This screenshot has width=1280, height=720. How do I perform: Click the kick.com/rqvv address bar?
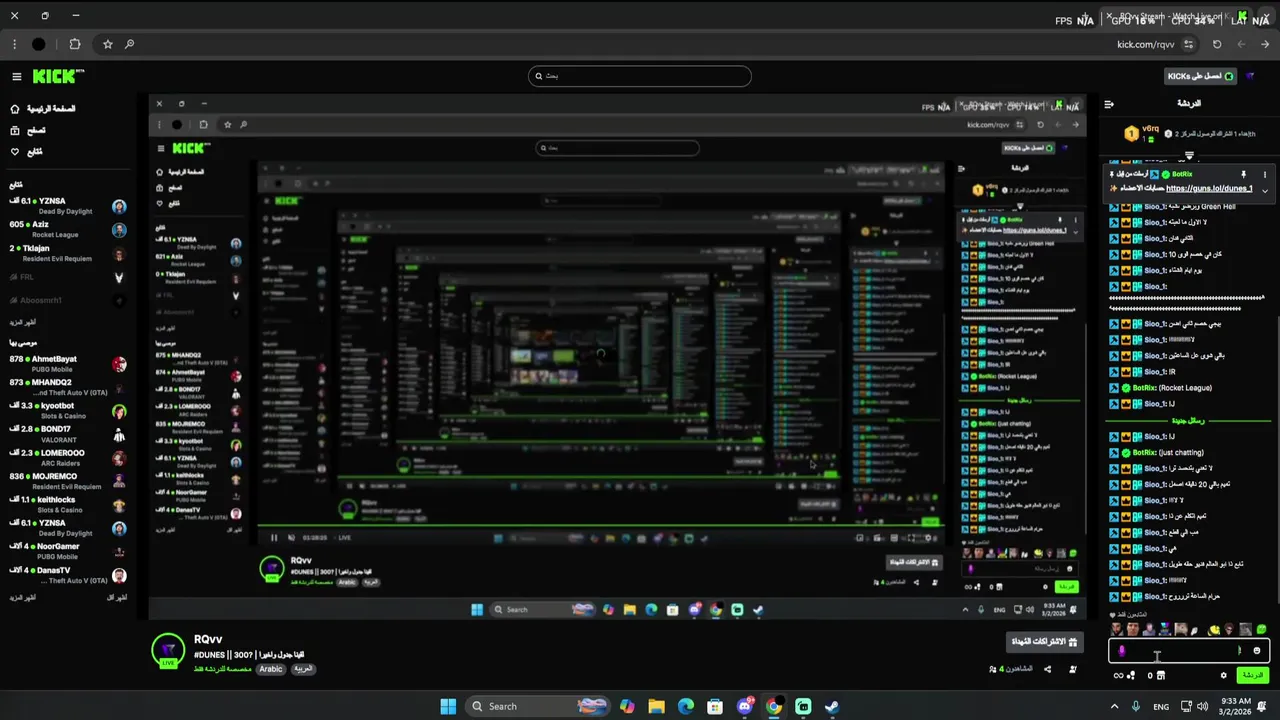point(1145,44)
